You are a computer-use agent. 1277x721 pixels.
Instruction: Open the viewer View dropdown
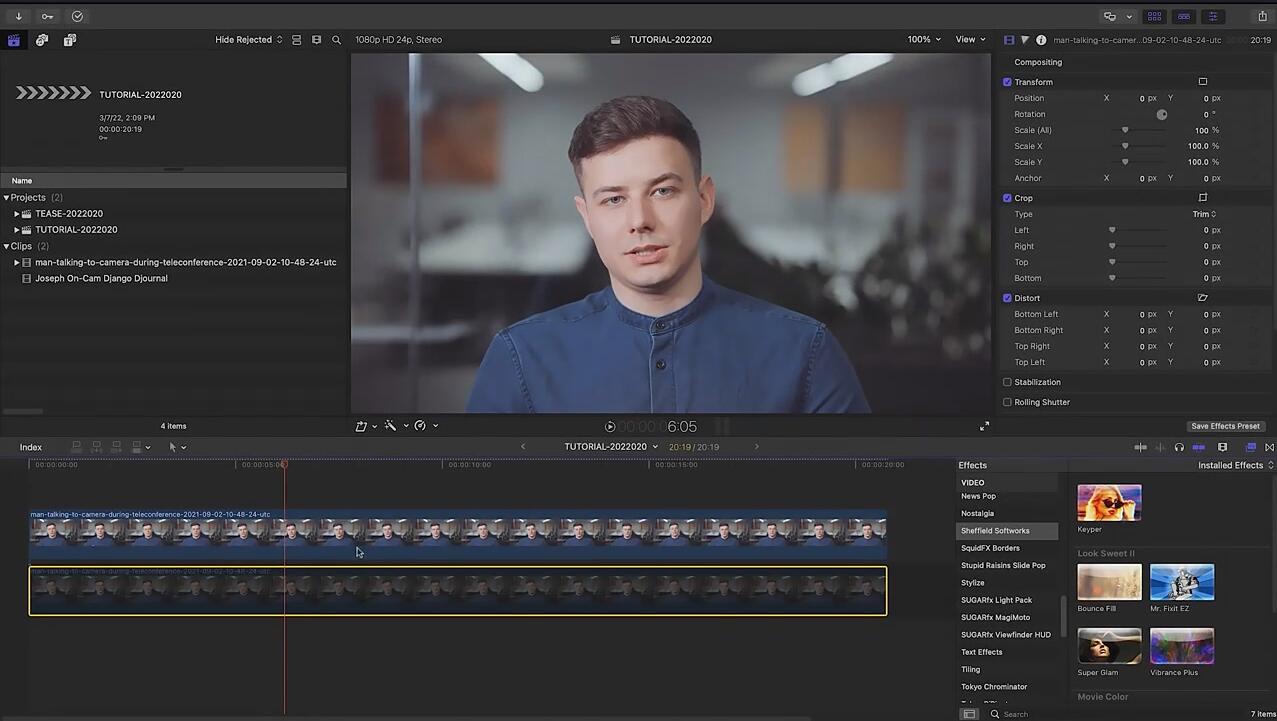(x=970, y=40)
